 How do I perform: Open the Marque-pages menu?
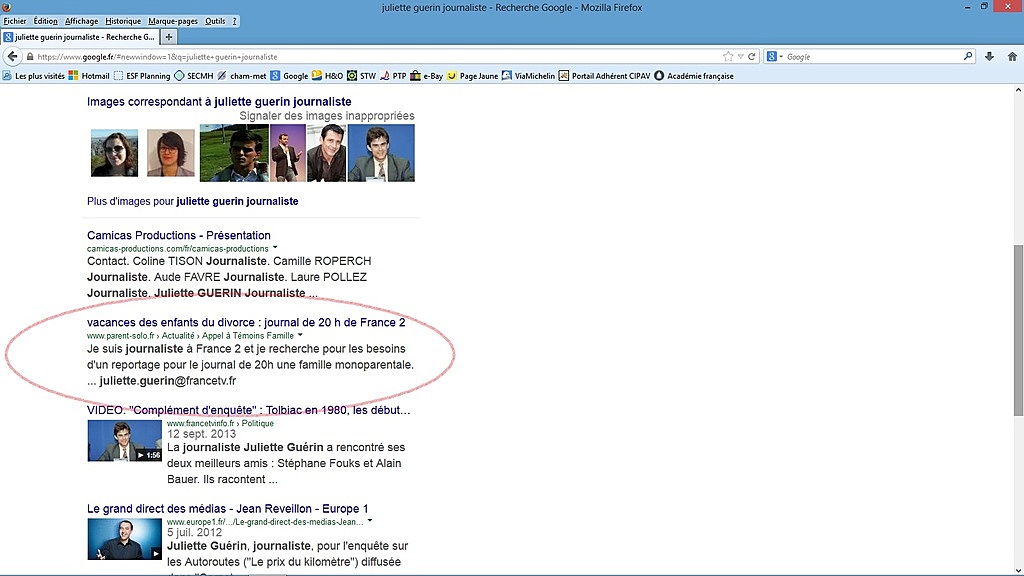tap(172, 21)
